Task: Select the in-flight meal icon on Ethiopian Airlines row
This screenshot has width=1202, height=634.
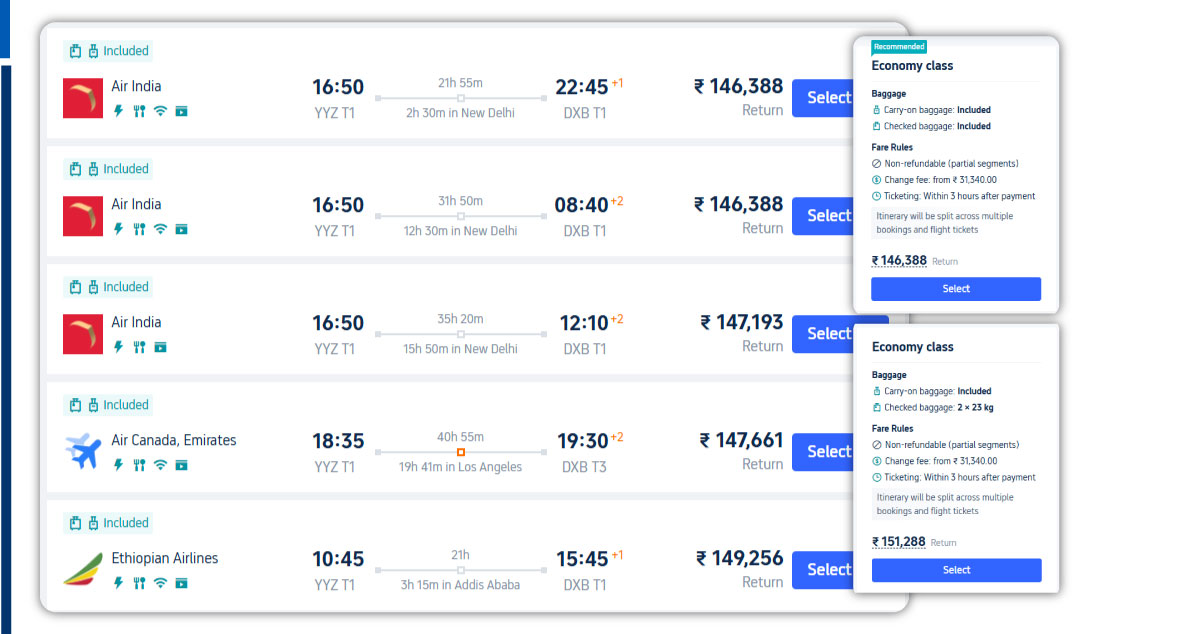Action: point(139,582)
